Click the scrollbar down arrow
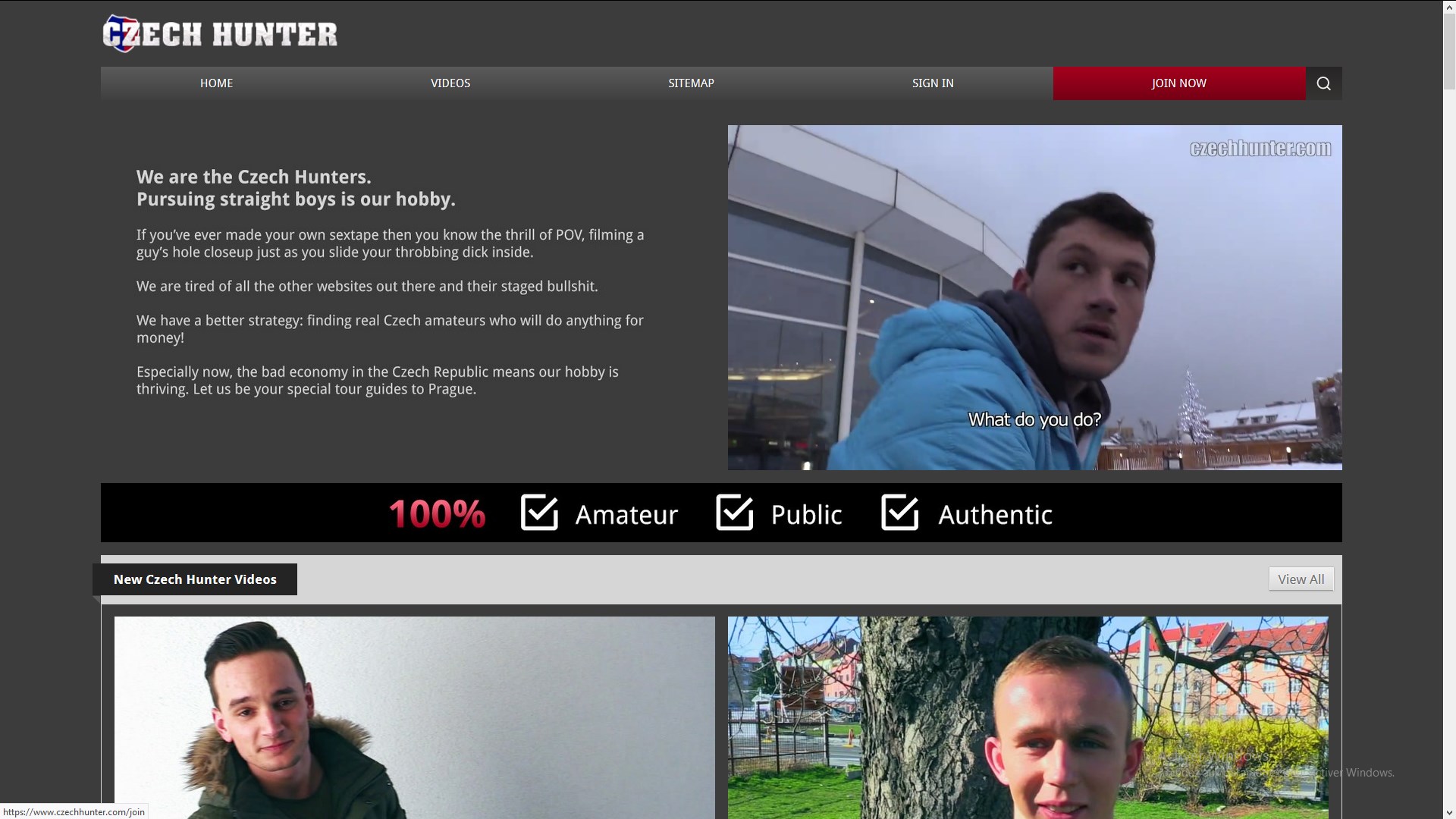The image size is (1456, 819). point(1449,812)
